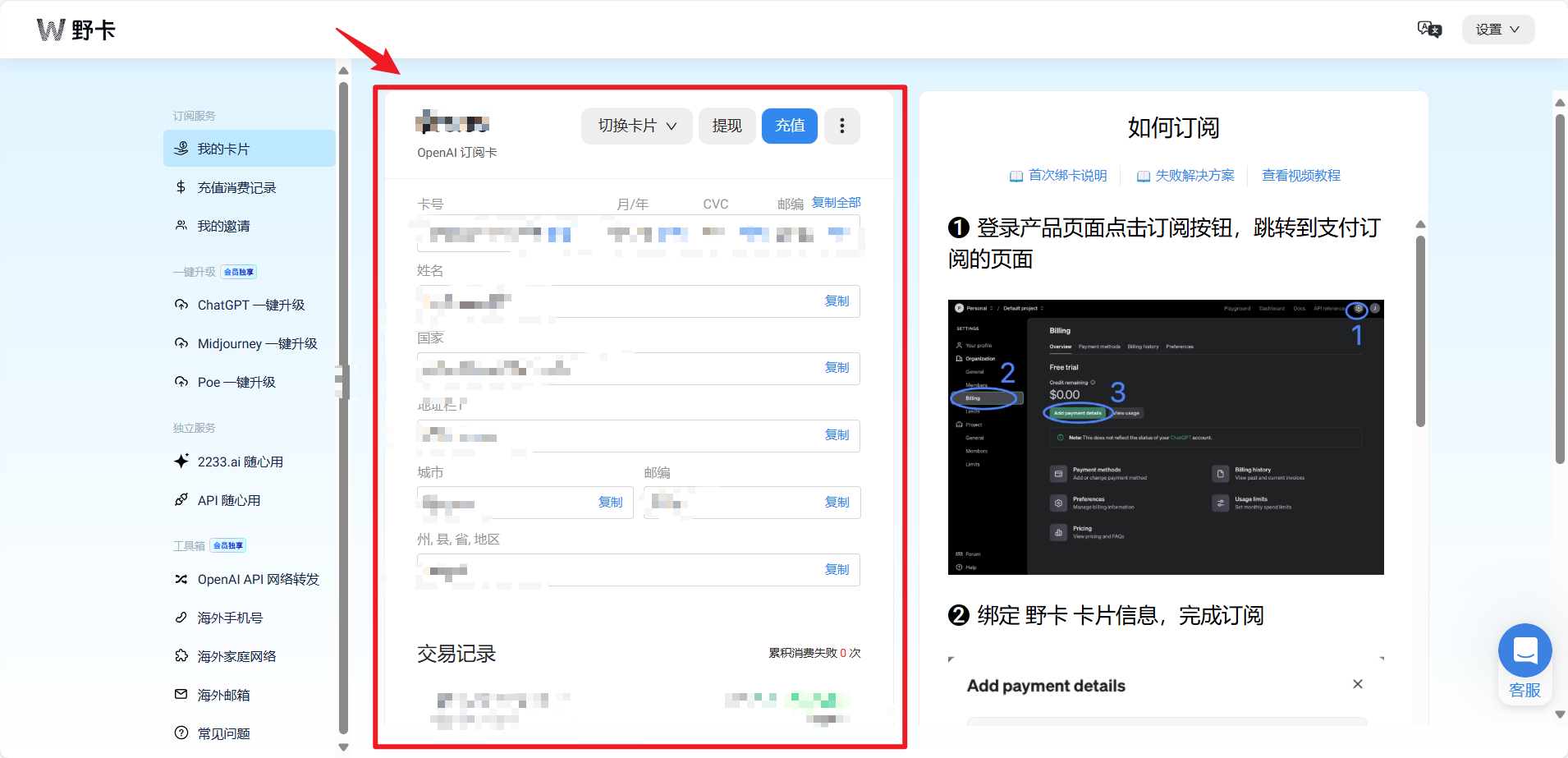Click the phone icon beside 海外手机号
The width and height of the screenshot is (1568, 758).
[181, 618]
